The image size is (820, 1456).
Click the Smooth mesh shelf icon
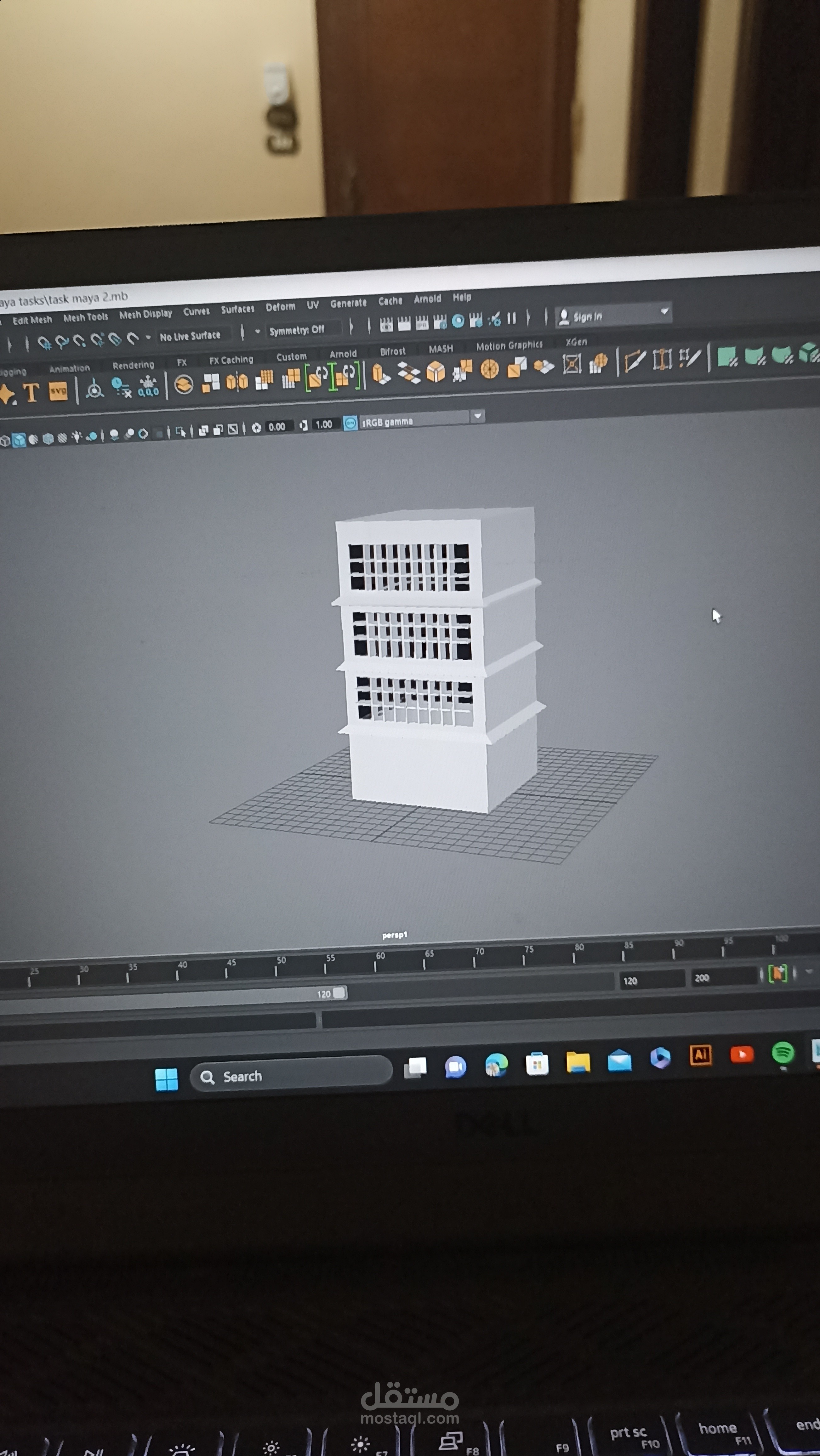[264, 379]
